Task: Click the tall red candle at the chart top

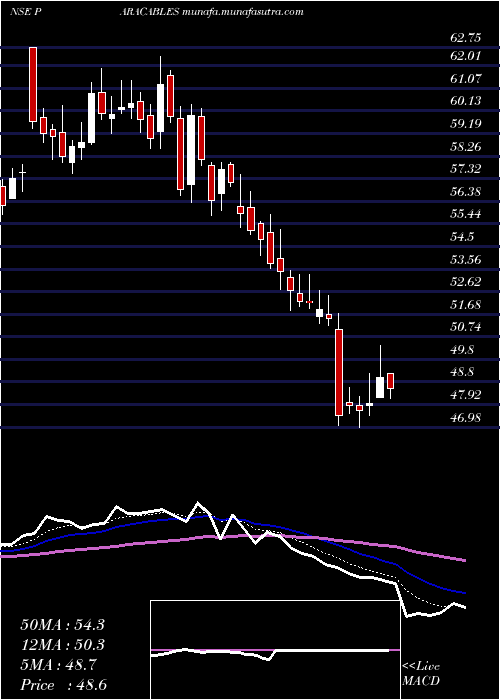Action: pyautogui.click(x=33, y=84)
